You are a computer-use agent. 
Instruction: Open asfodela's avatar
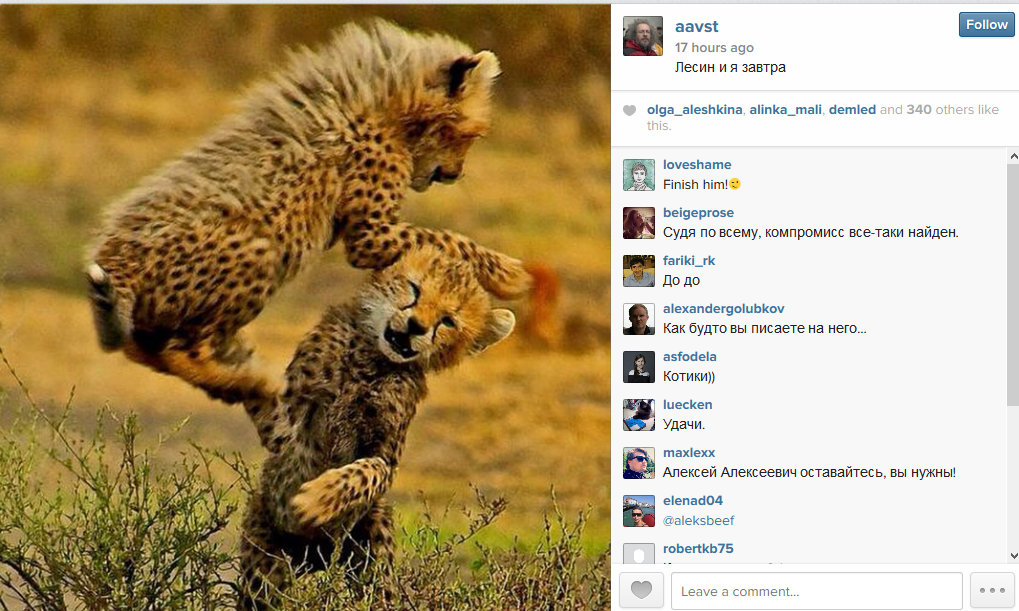coord(639,367)
